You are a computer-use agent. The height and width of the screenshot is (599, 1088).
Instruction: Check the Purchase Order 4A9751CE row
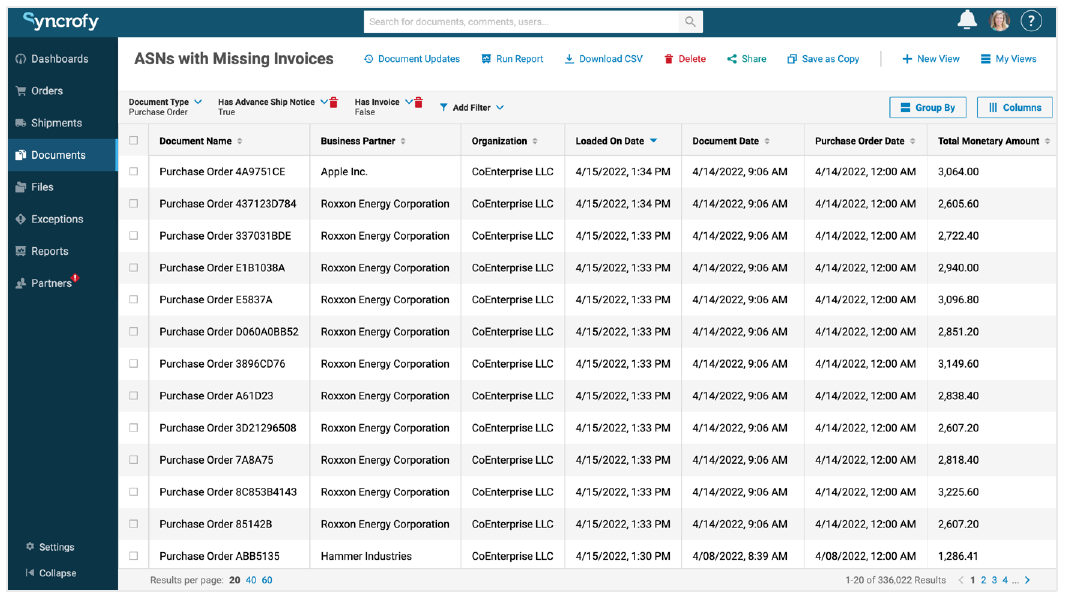click(x=134, y=171)
